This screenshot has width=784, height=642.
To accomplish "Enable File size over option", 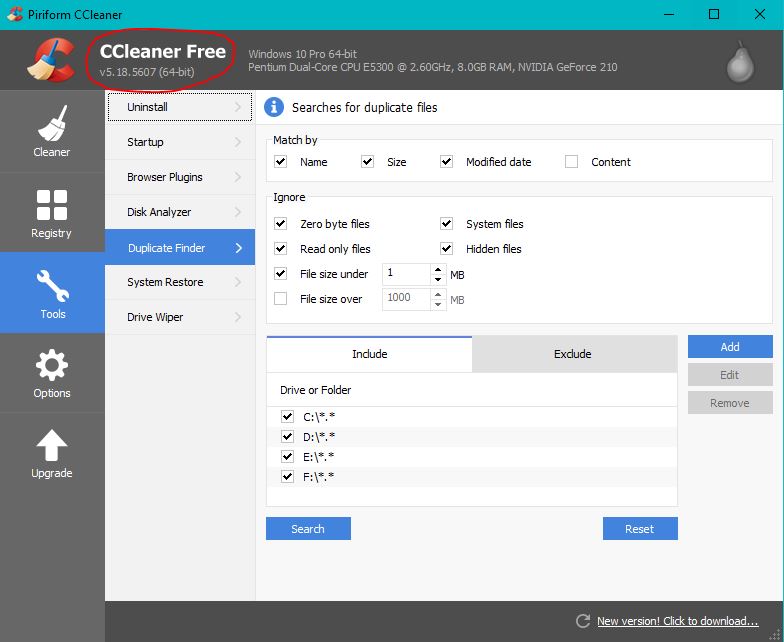I will coord(280,298).
